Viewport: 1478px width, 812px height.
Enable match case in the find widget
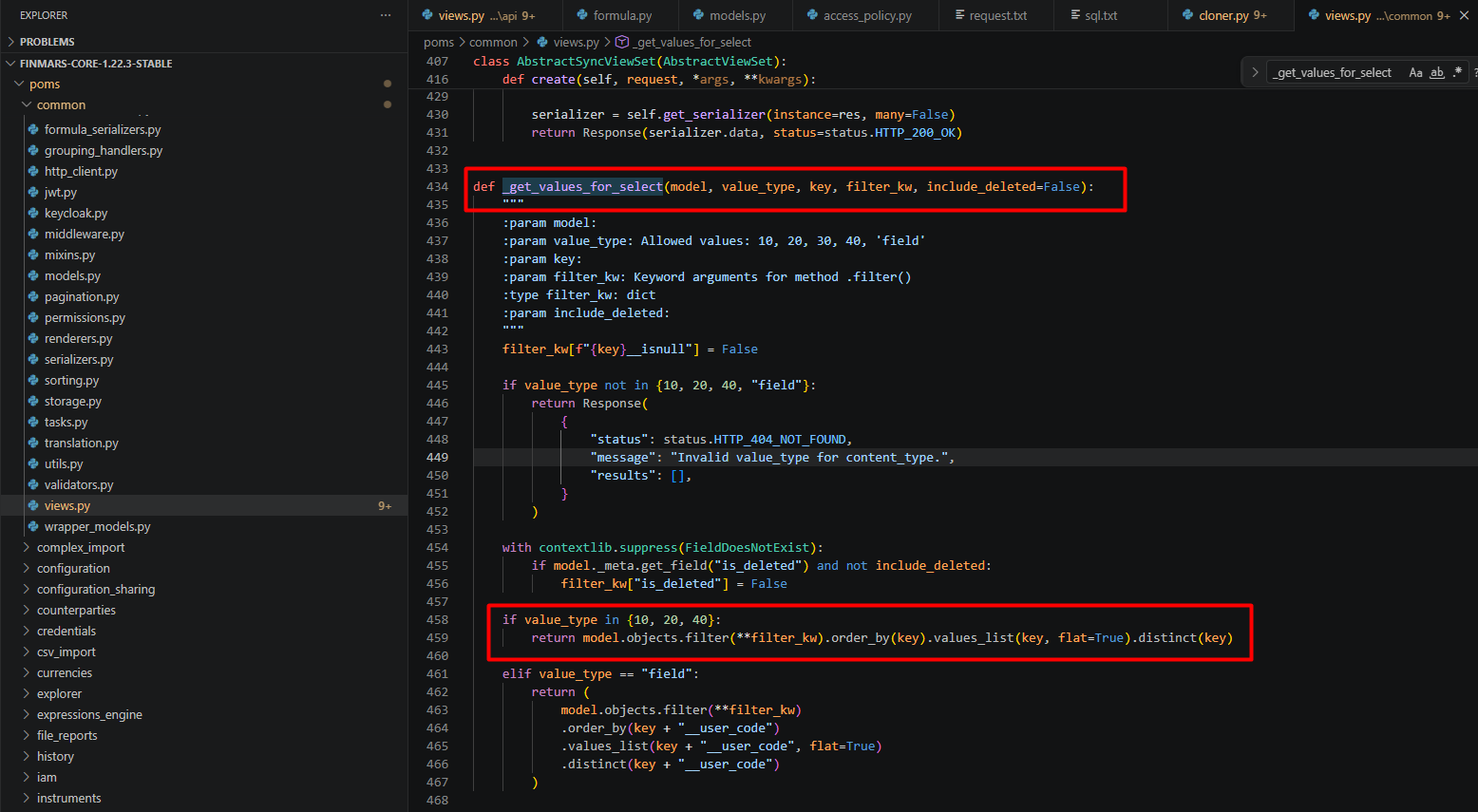tap(1417, 71)
